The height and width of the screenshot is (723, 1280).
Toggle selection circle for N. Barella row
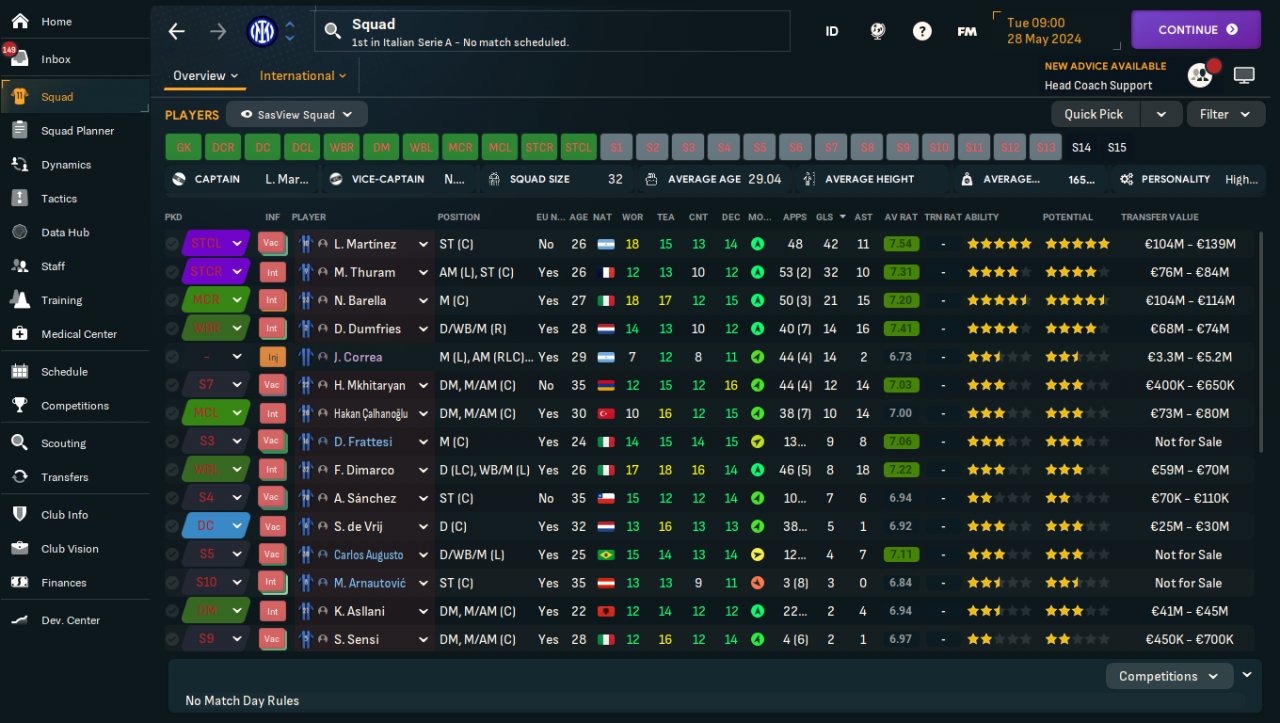coord(173,300)
